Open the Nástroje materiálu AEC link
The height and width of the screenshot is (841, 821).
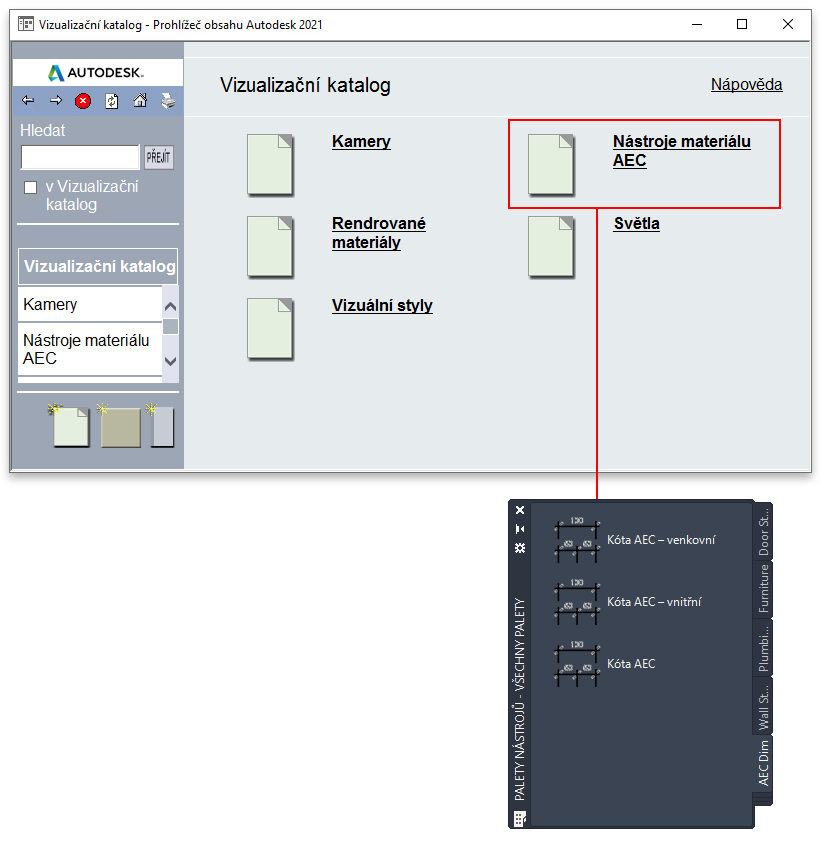pyautogui.click(x=682, y=151)
